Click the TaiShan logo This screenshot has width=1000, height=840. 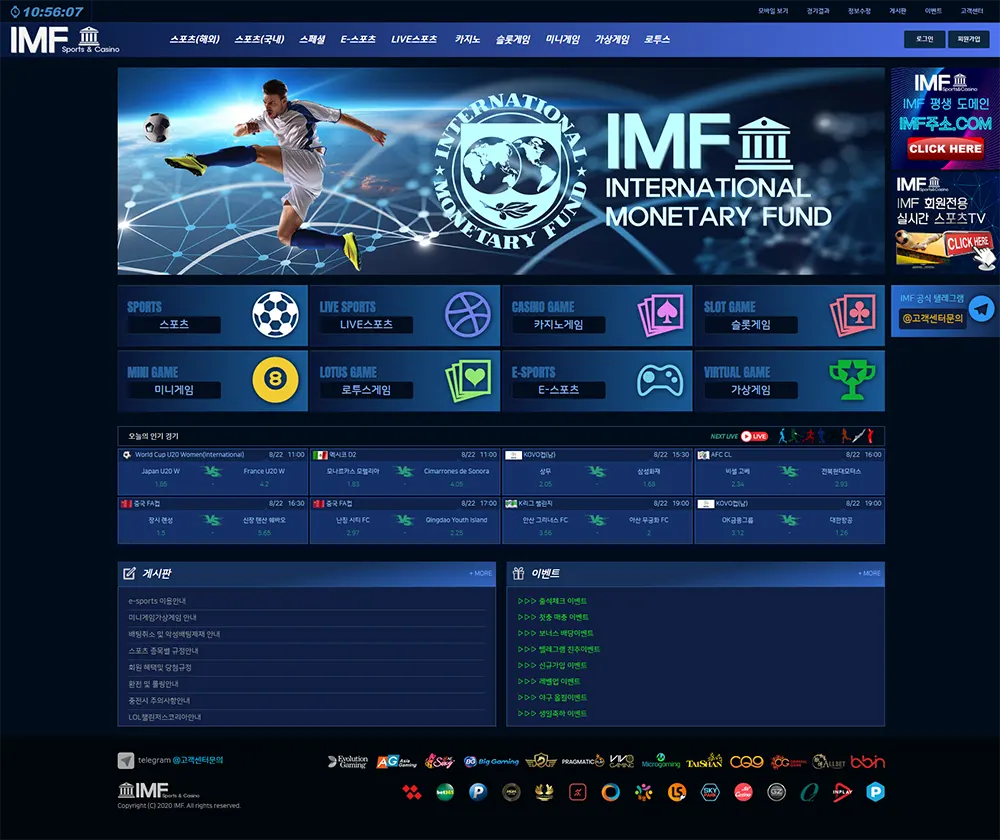click(704, 762)
